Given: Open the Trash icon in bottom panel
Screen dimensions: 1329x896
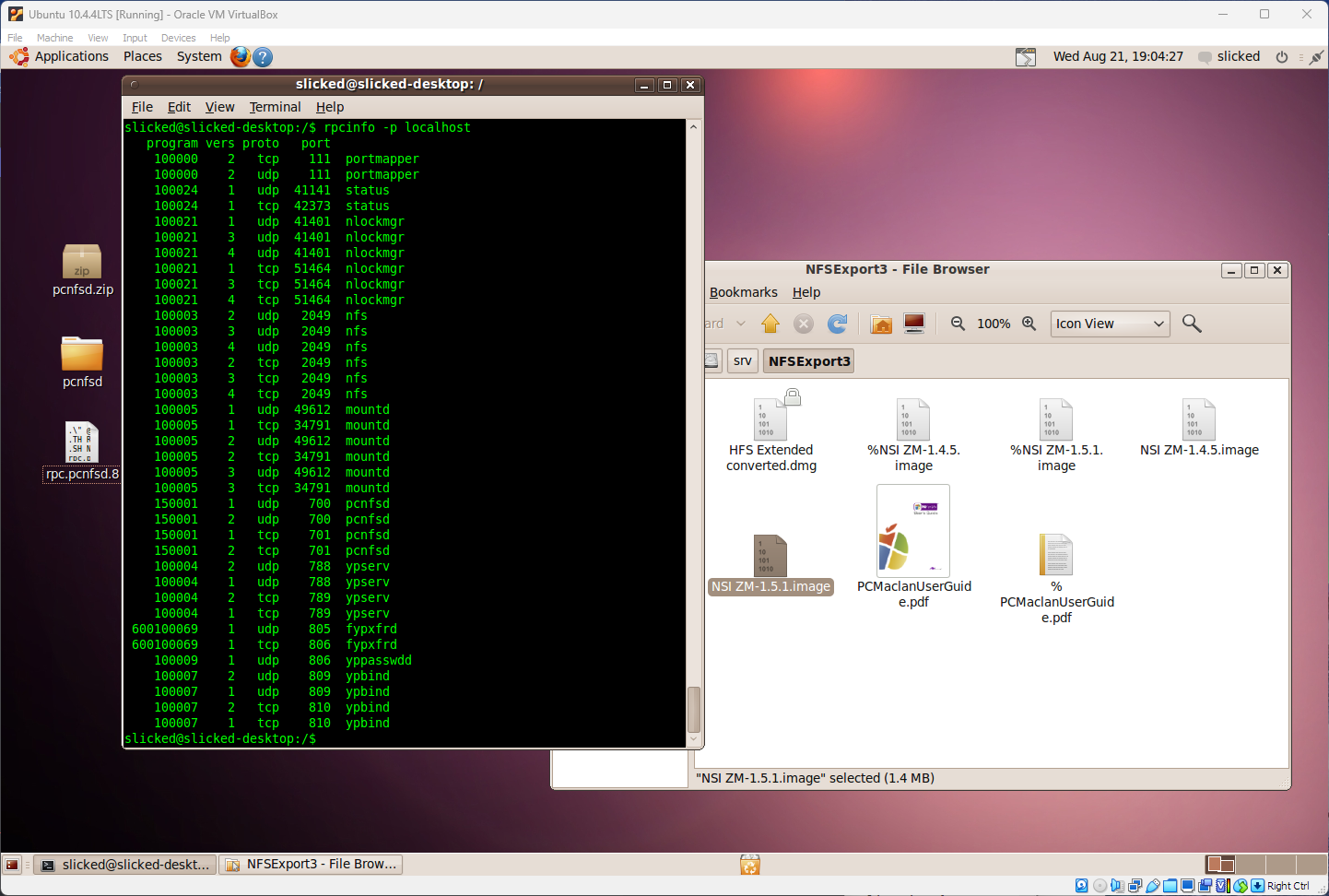Looking at the screenshot, I should [x=750, y=865].
